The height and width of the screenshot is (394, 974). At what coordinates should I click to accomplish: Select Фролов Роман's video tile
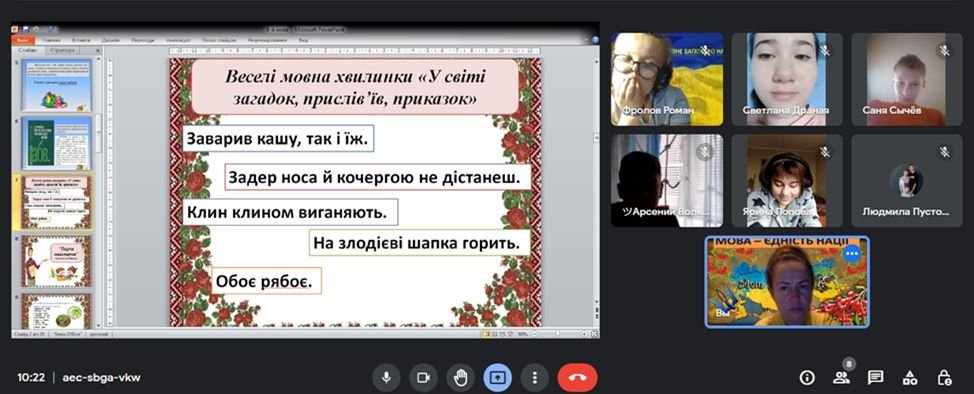tap(667, 79)
